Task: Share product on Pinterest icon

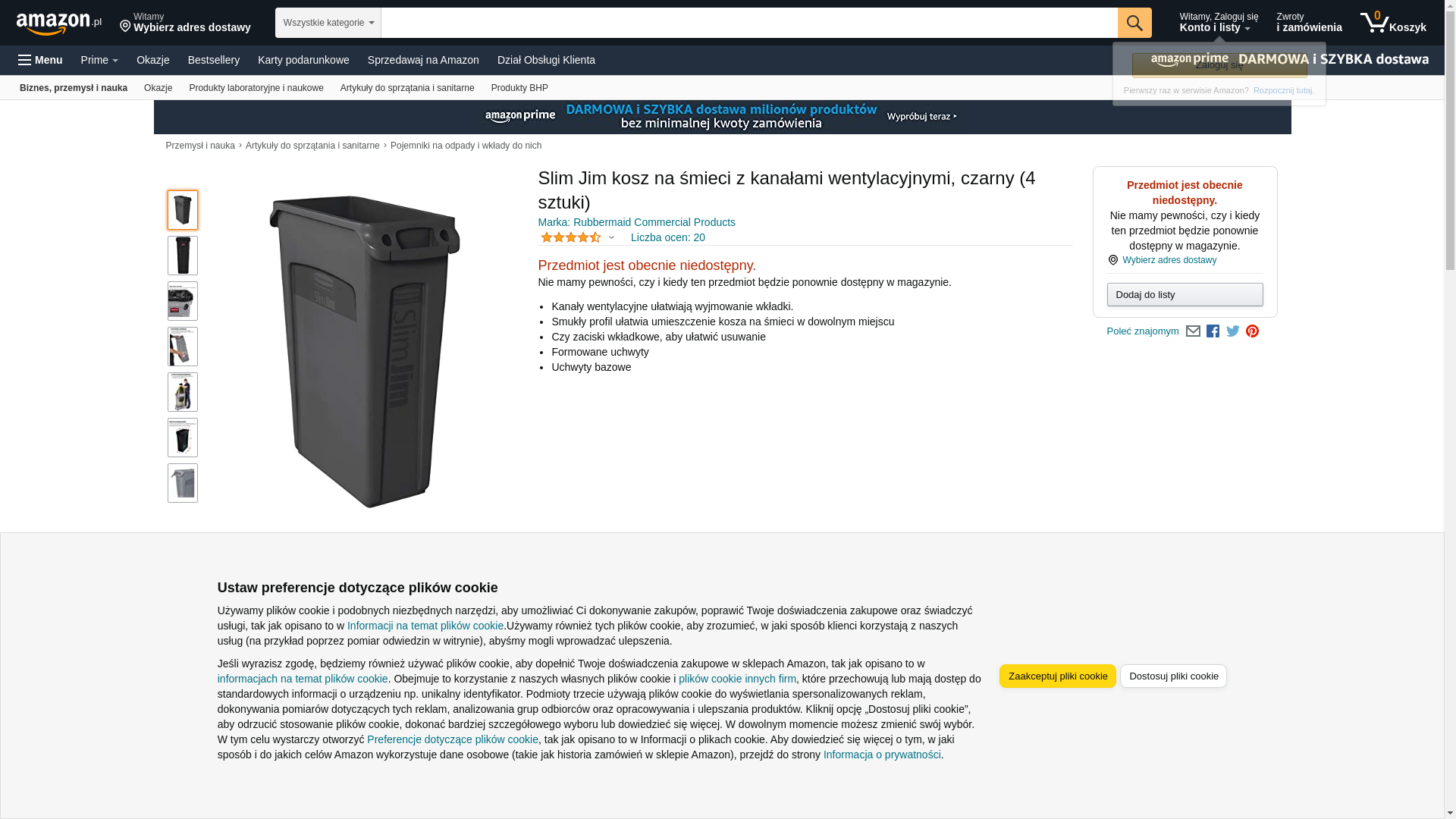Action: click(x=1252, y=331)
